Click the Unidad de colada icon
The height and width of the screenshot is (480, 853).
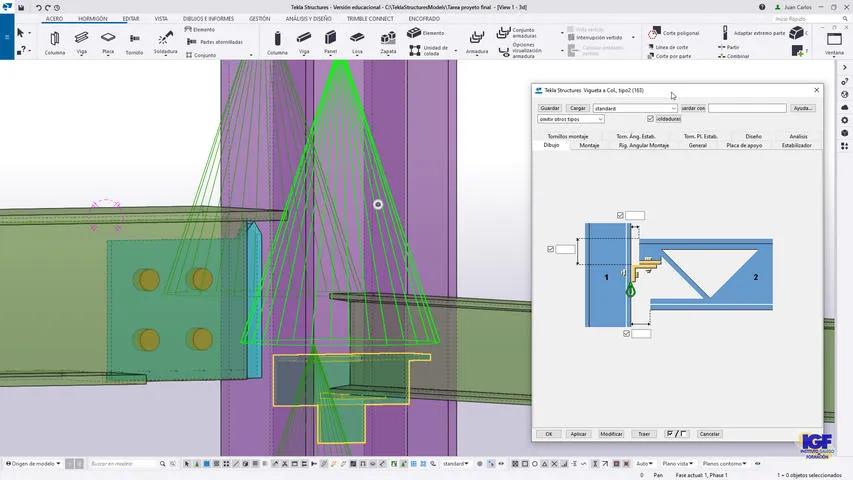pos(415,51)
